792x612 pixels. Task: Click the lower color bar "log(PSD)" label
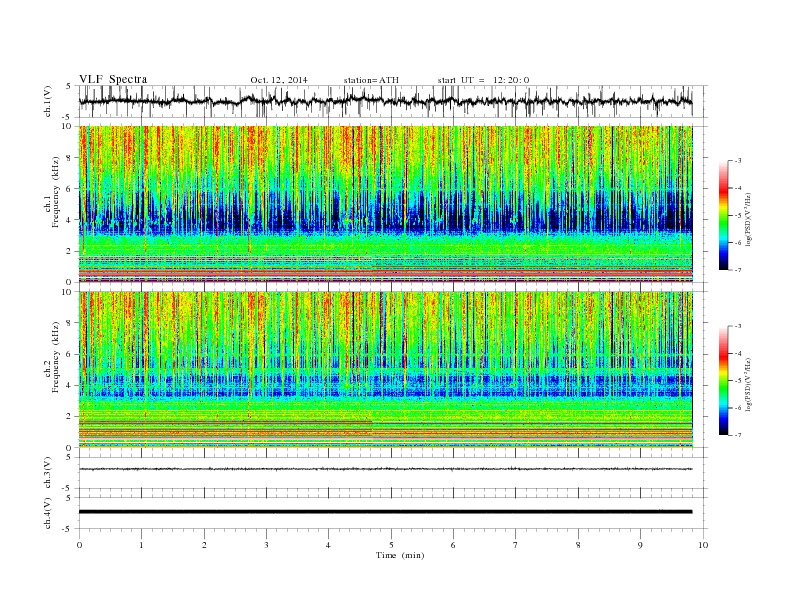tap(749, 384)
